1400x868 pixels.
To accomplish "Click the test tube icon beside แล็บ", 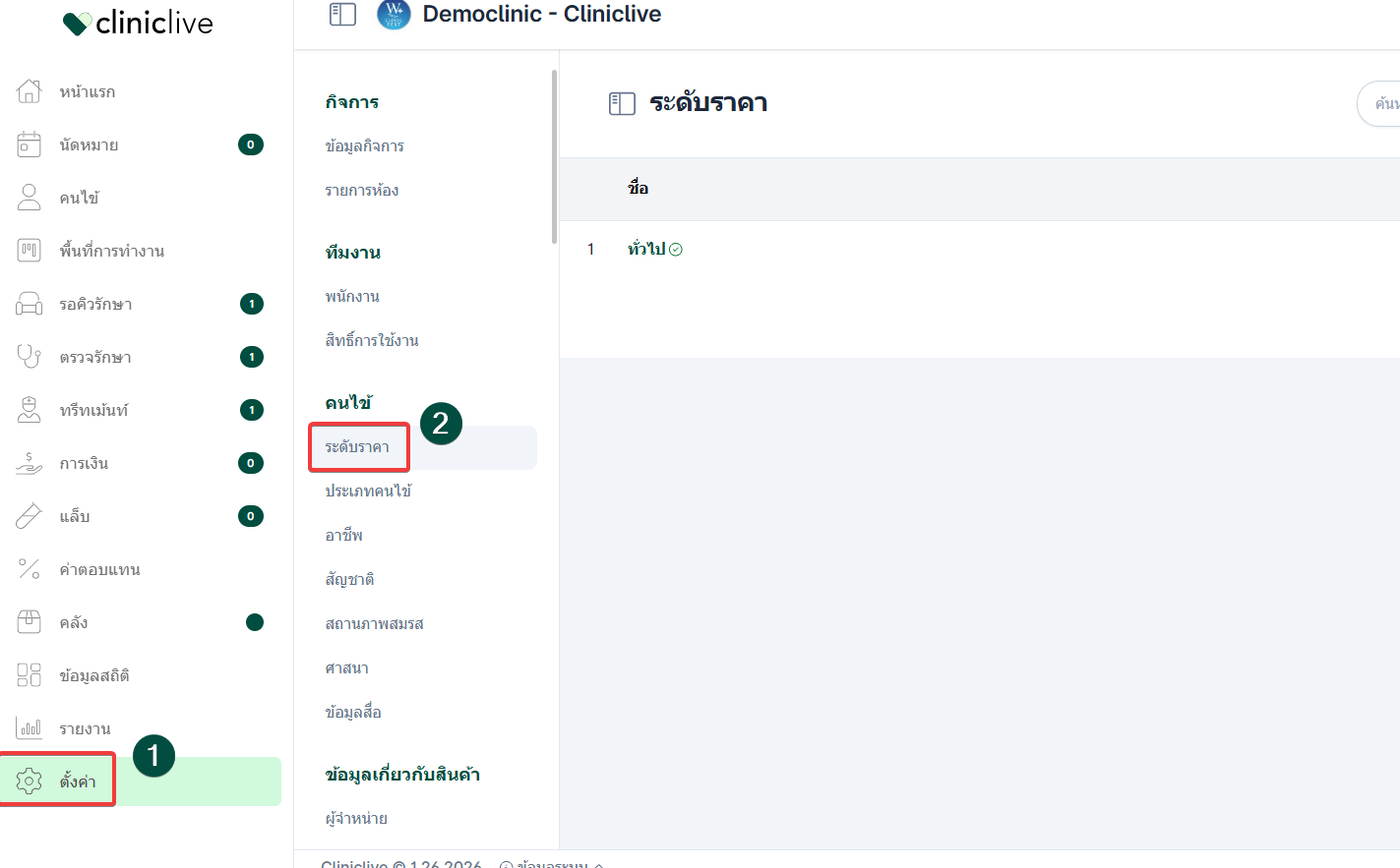I will click(x=29, y=516).
